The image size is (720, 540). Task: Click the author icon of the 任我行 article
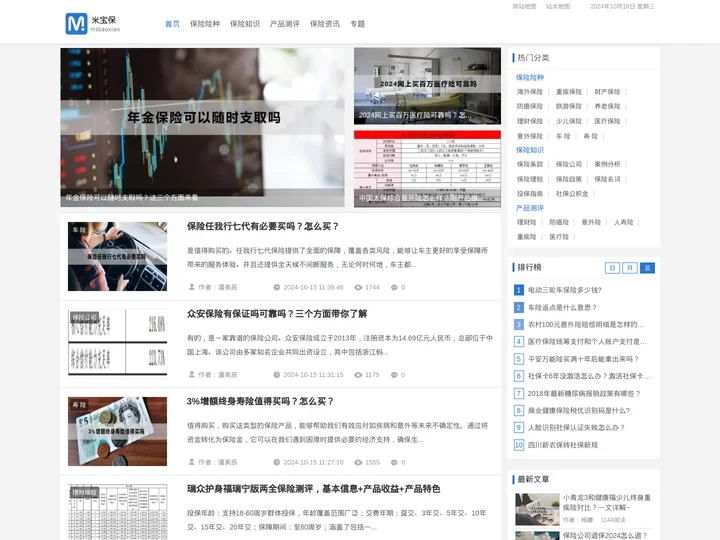(191, 287)
